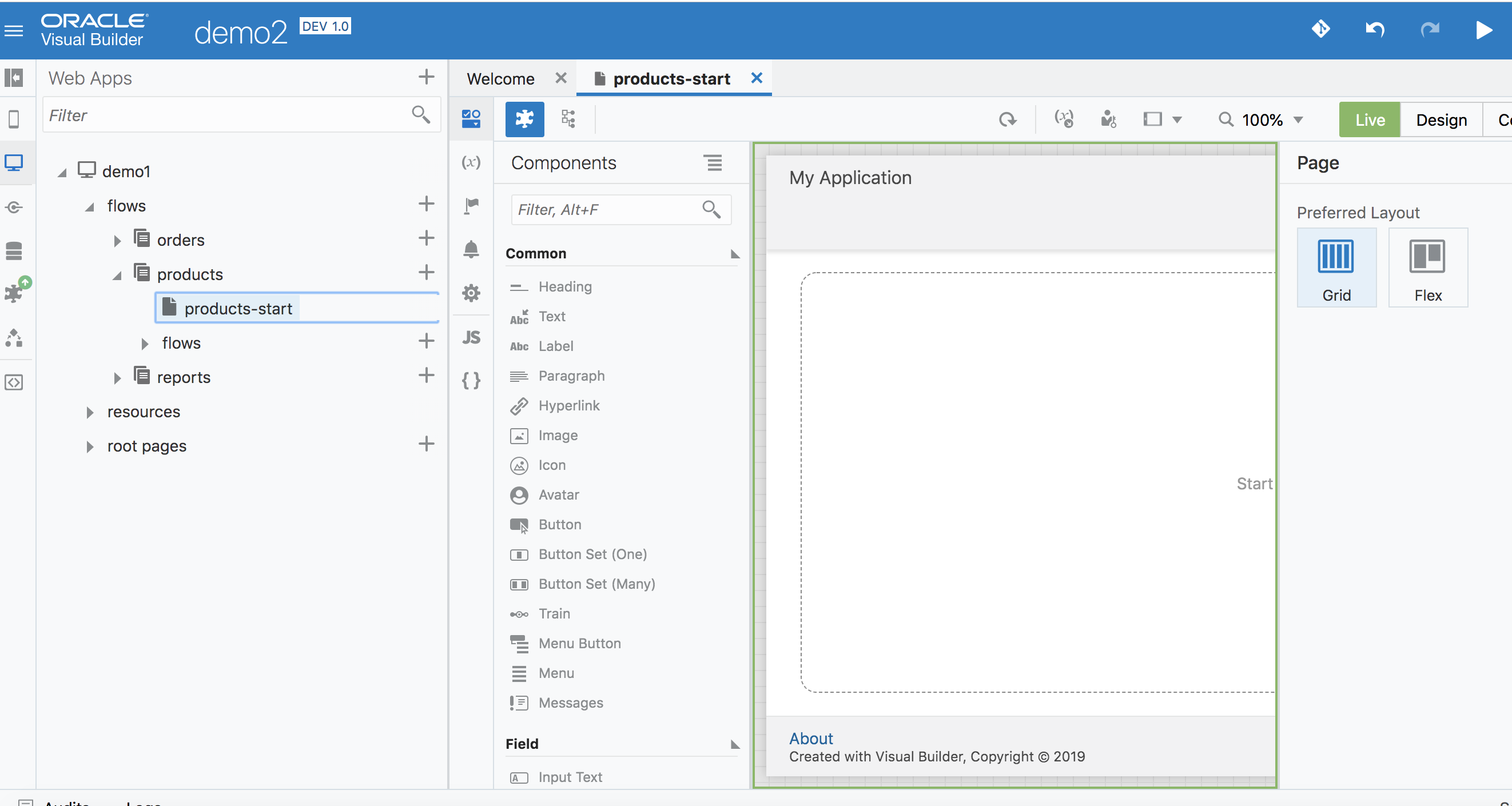The image size is (1512, 806).
Task: Open the 100% zoom dropdown
Action: pos(1261,119)
